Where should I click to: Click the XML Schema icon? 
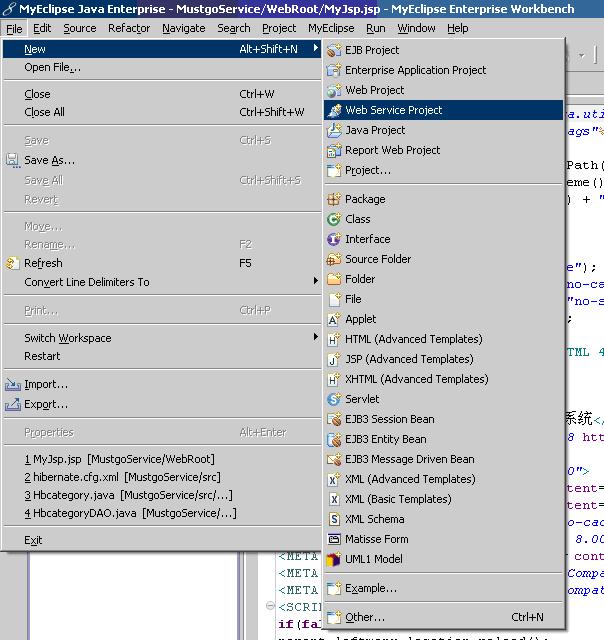click(334, 519)
